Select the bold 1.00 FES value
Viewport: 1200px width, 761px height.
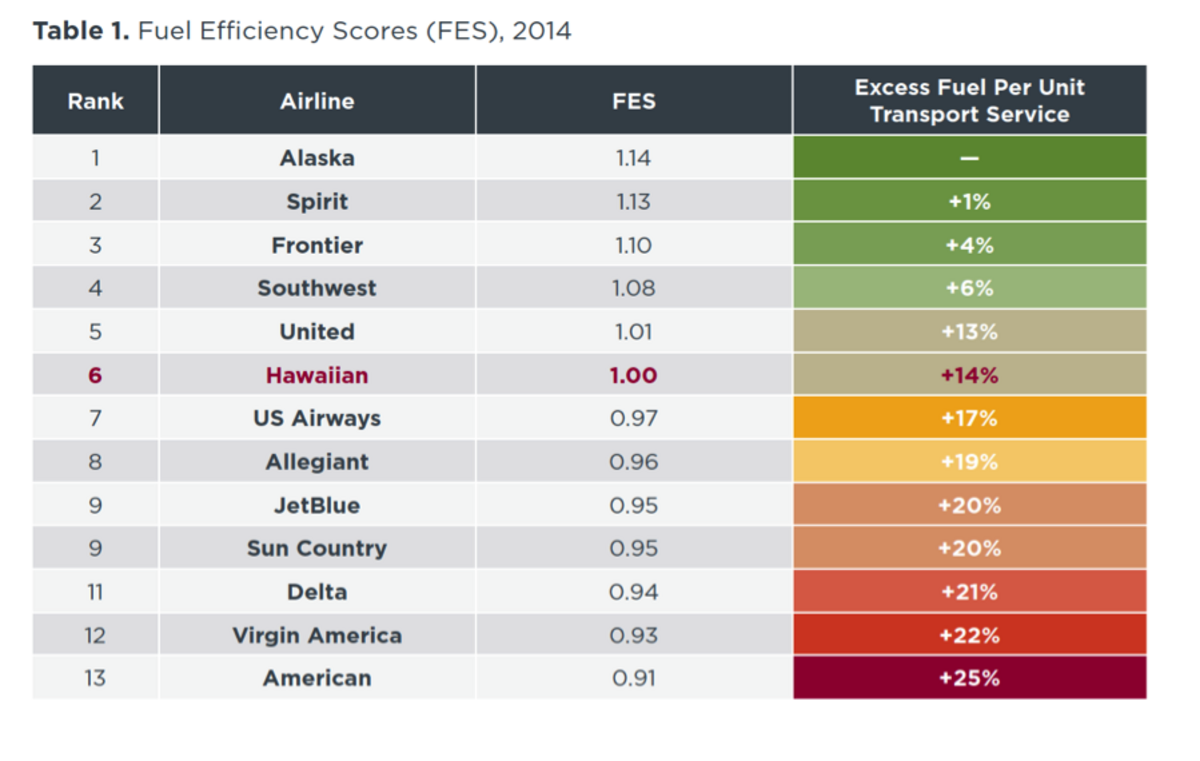tap(633, 376)
